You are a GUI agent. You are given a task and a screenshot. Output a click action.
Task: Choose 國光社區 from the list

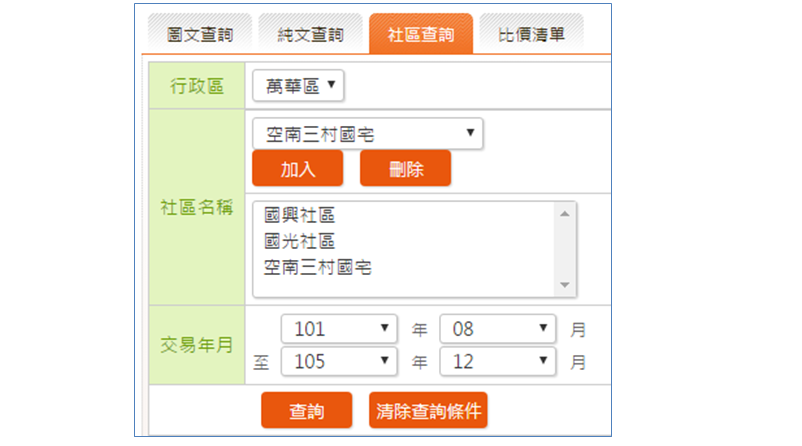(299, 241)
